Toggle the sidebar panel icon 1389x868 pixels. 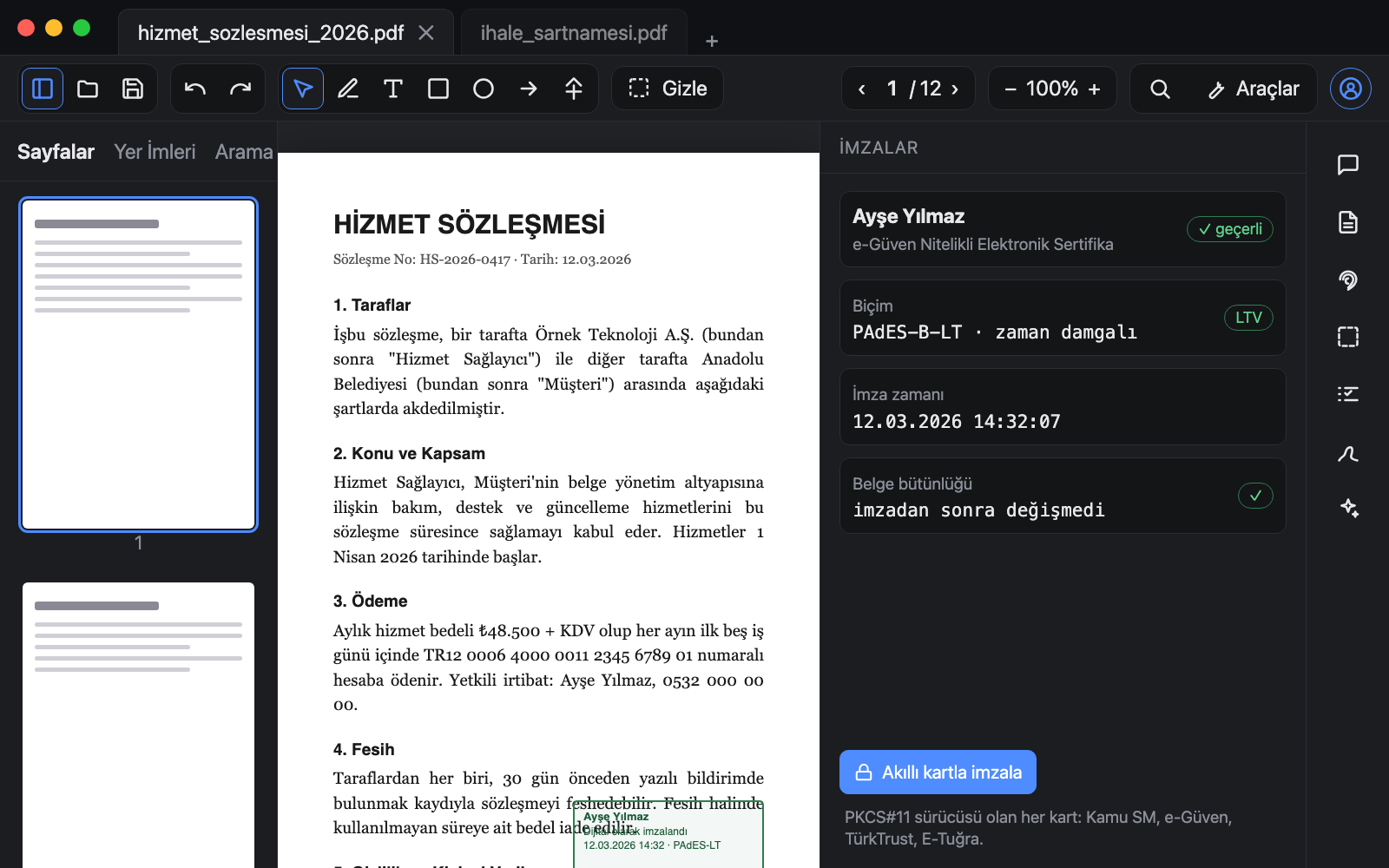43,89
